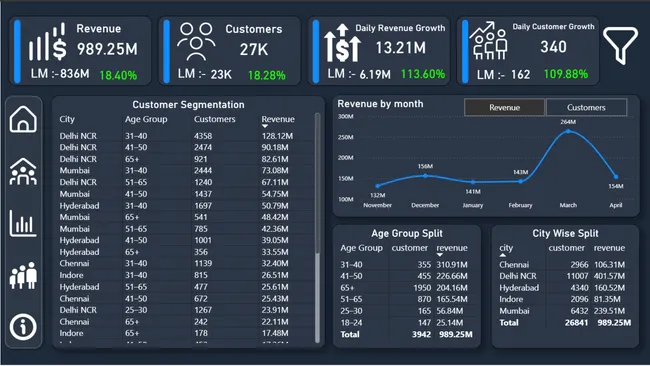Click the 13.21M daily revenue growth value
This screenshot has height=366, width=650.
click(400, 48)
